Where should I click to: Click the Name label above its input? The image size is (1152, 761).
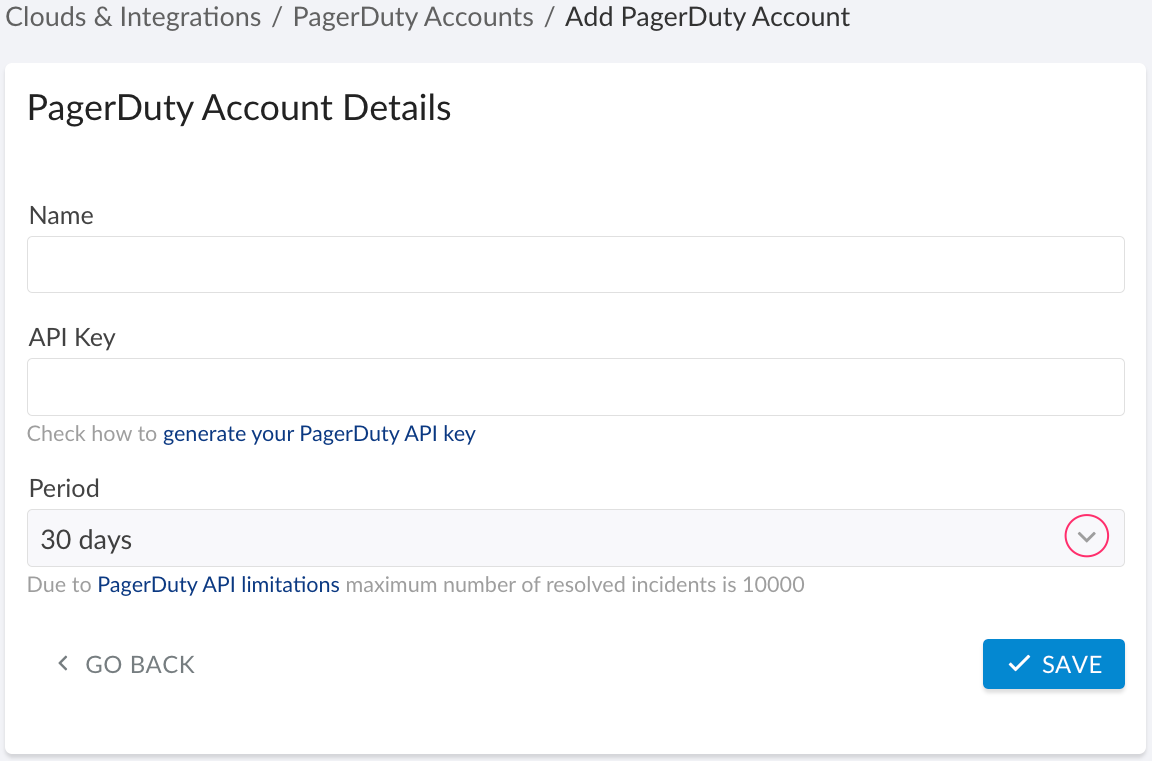[x=61, y=215]
